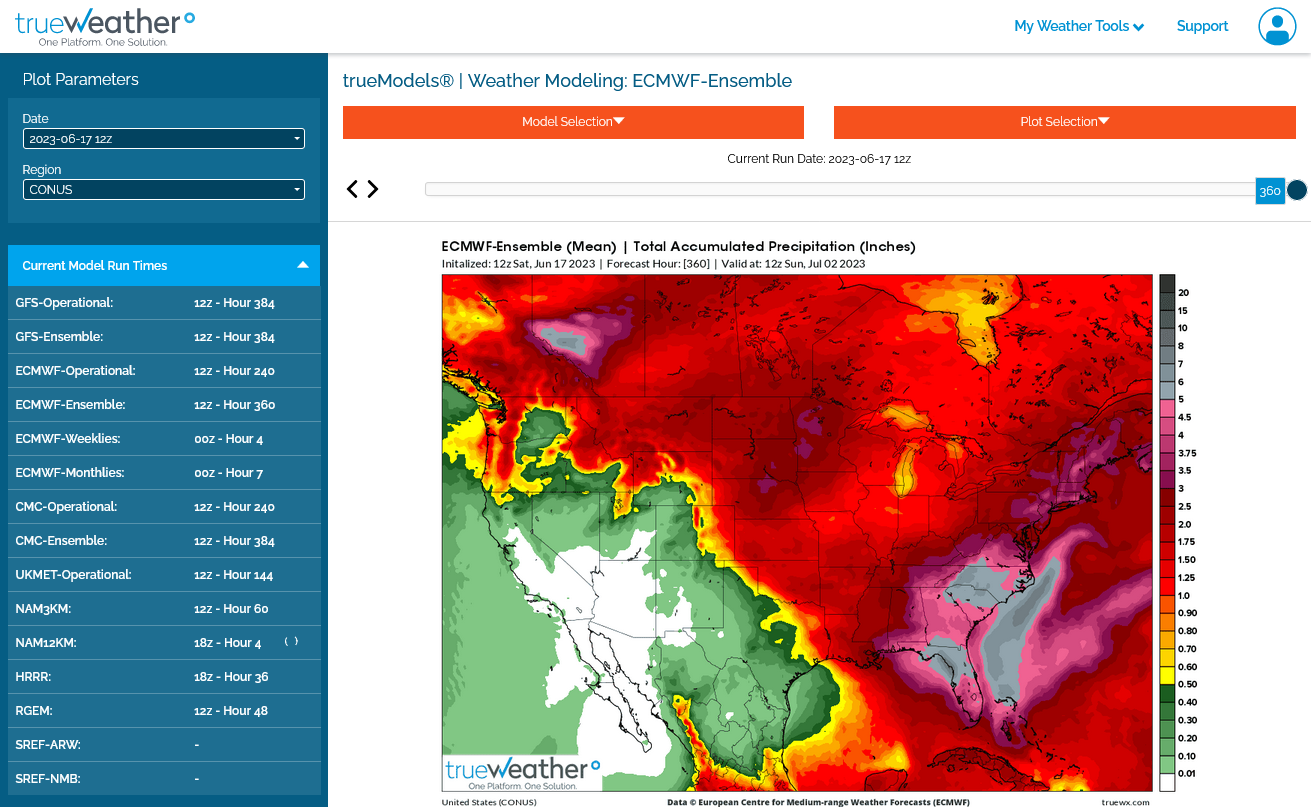Select the ECMWF-Operational model row

click(164, 371)
